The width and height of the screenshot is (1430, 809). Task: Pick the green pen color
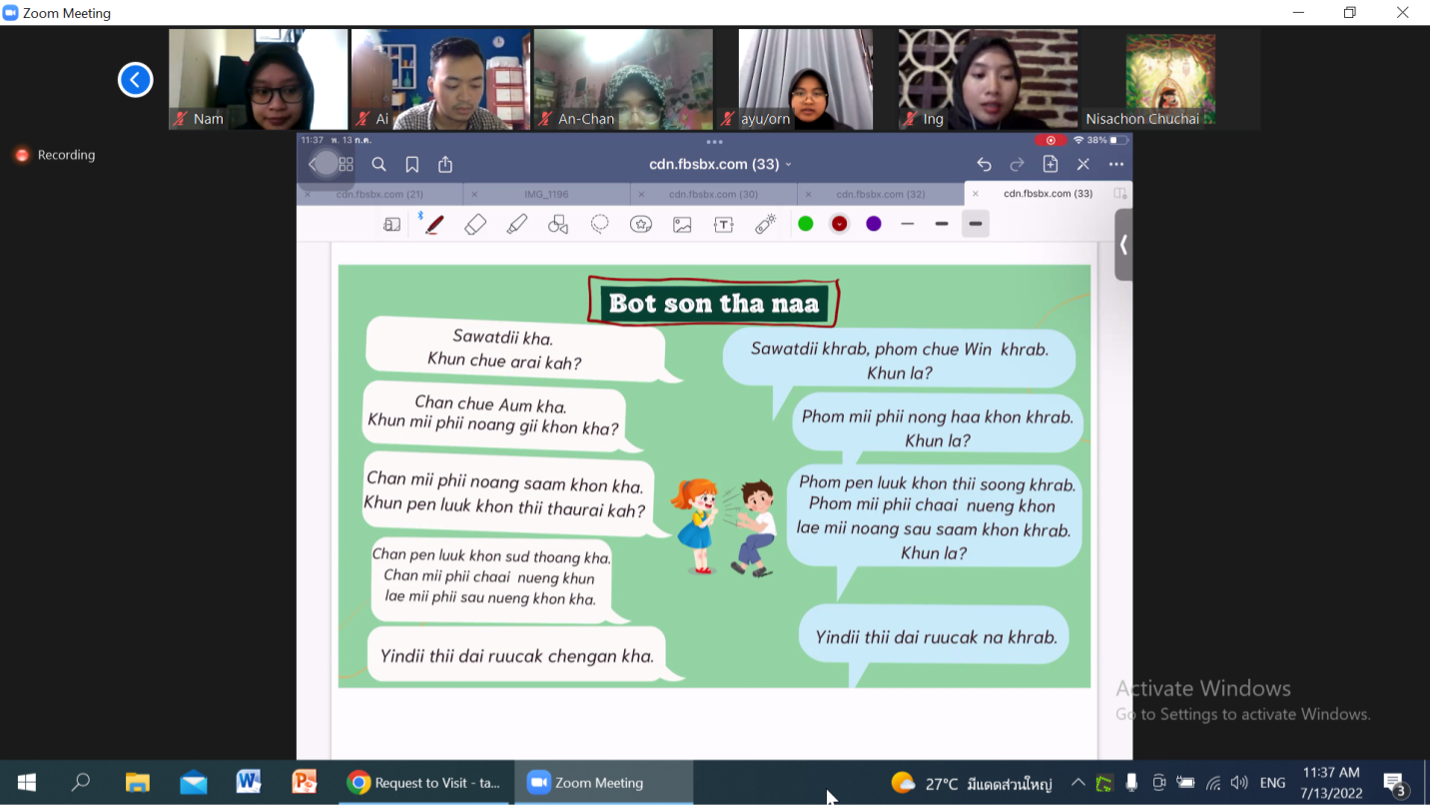tap(806, 224)
